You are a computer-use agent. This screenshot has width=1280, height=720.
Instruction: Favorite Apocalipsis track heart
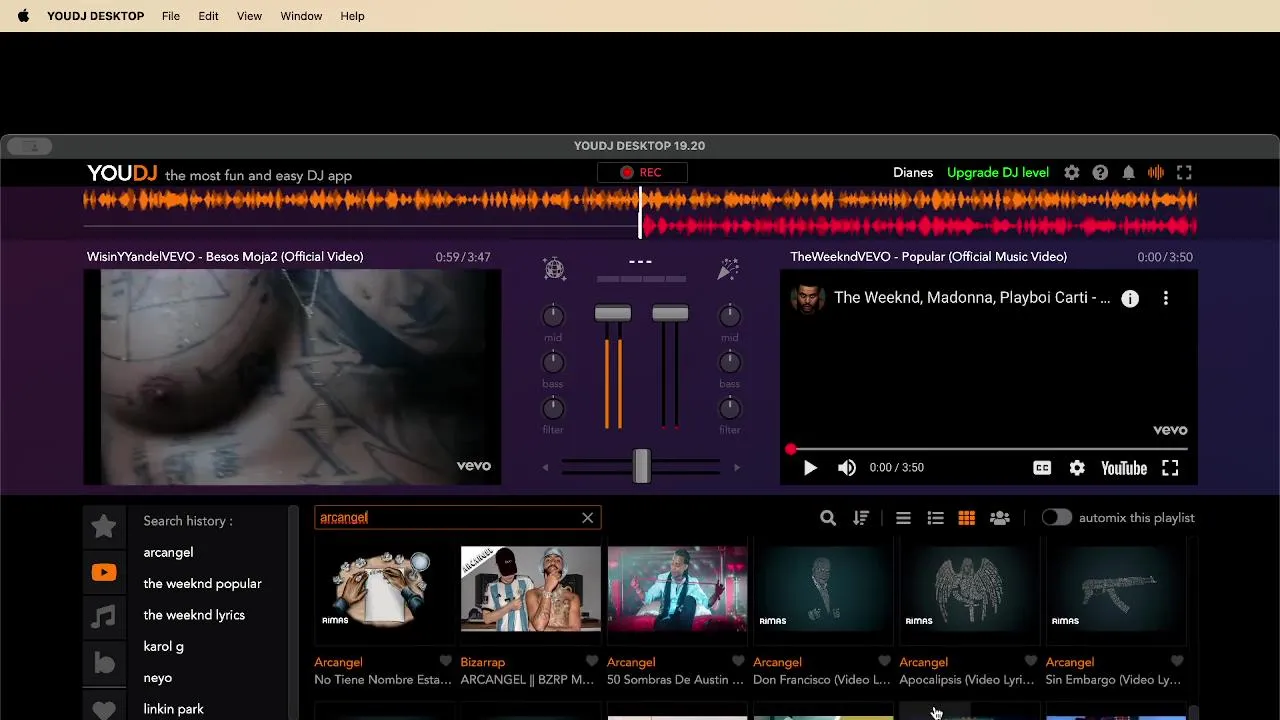(x=1031, y=661)
